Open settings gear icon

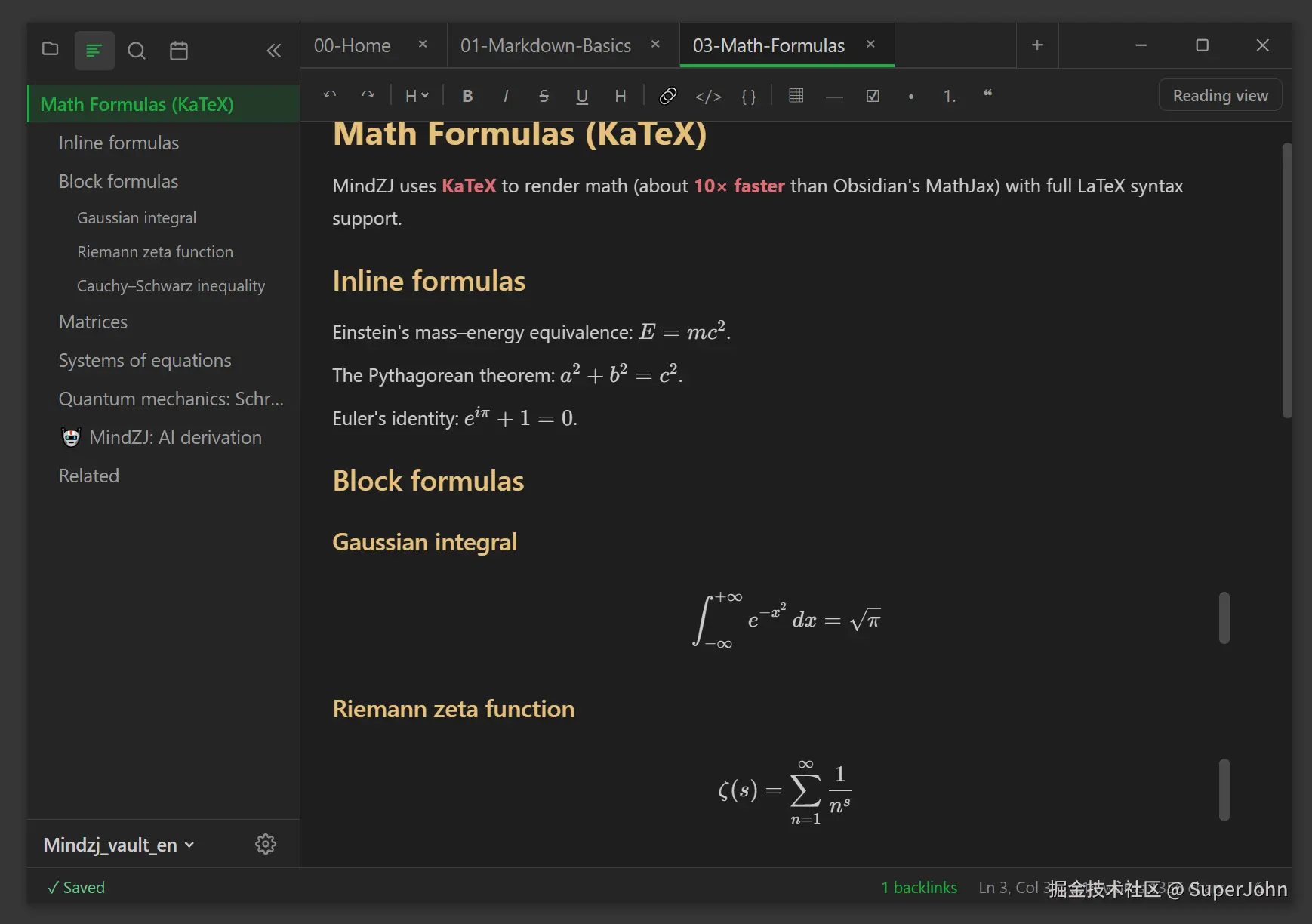[266, 844]
